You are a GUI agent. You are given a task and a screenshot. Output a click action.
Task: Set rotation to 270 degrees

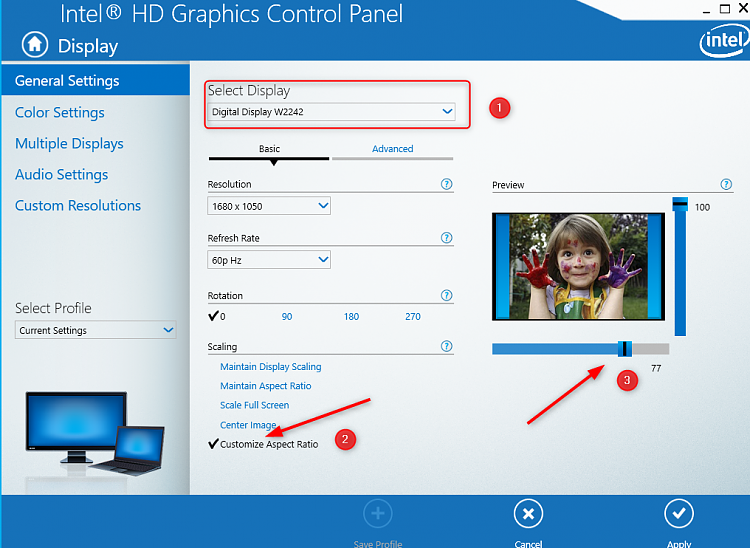[413, 317]
